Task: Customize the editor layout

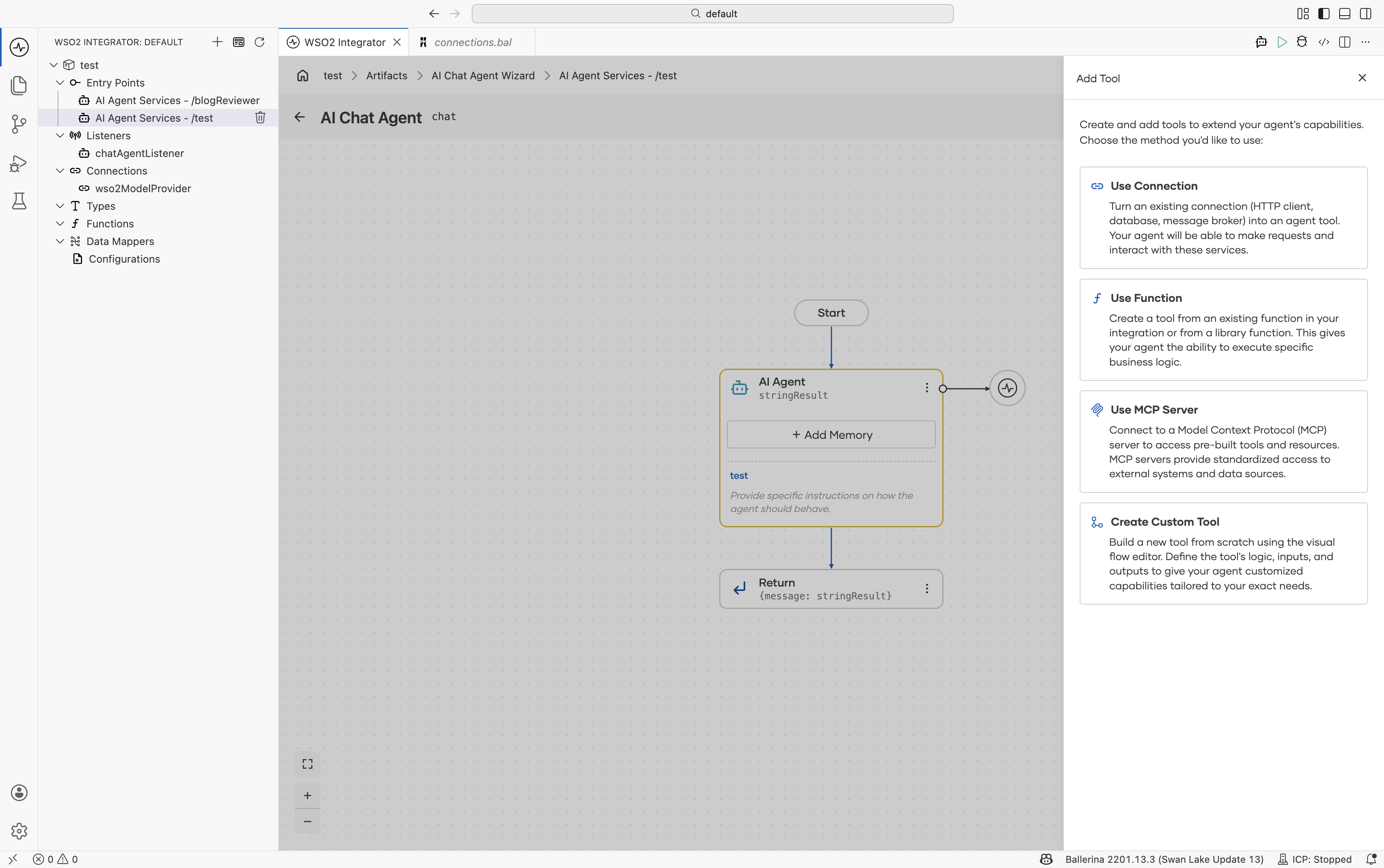Action: 1303,14
